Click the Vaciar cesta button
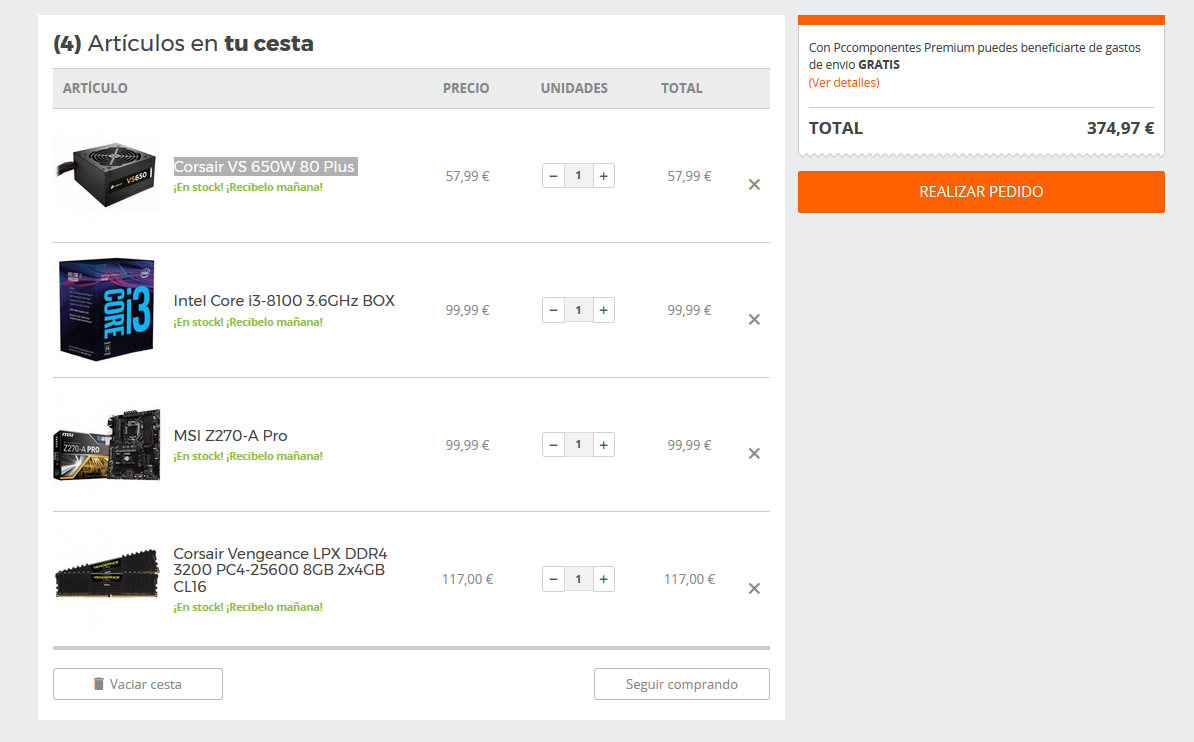 point(138,684)
